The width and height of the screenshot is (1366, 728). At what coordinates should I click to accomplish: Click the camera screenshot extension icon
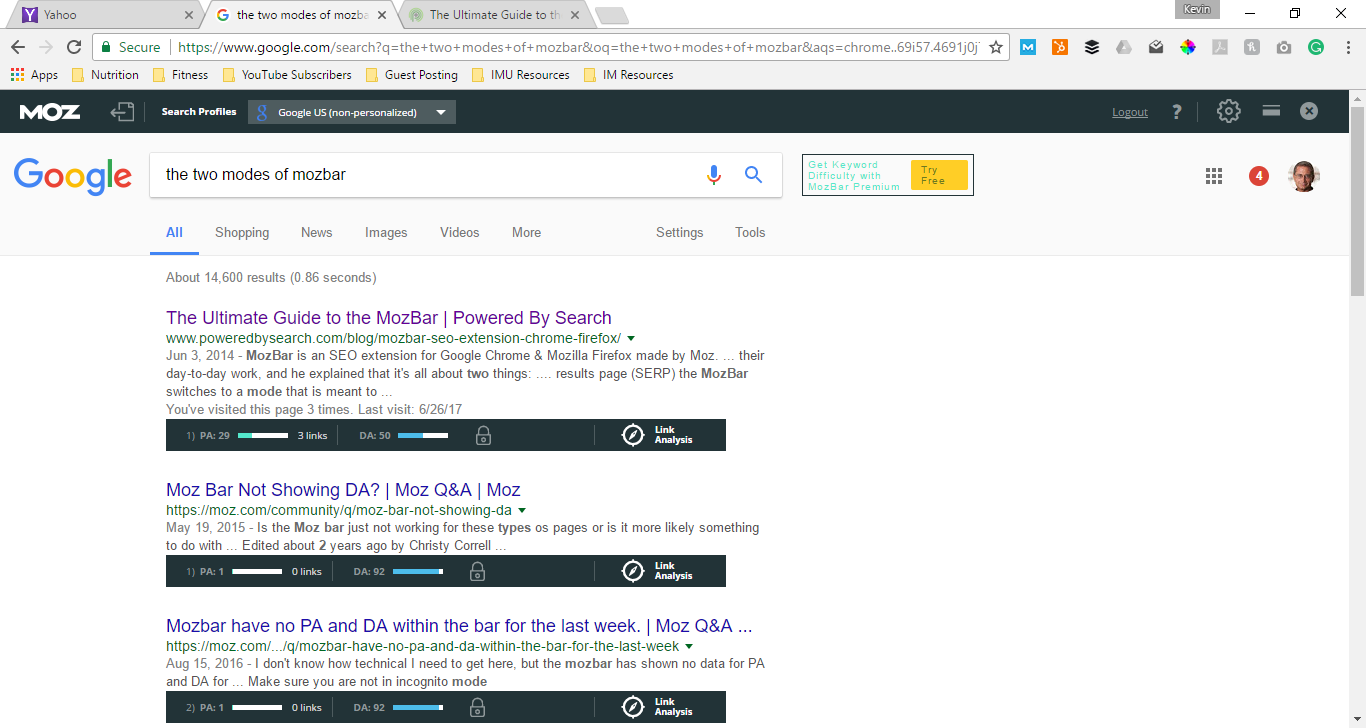tap(1284, 47)
